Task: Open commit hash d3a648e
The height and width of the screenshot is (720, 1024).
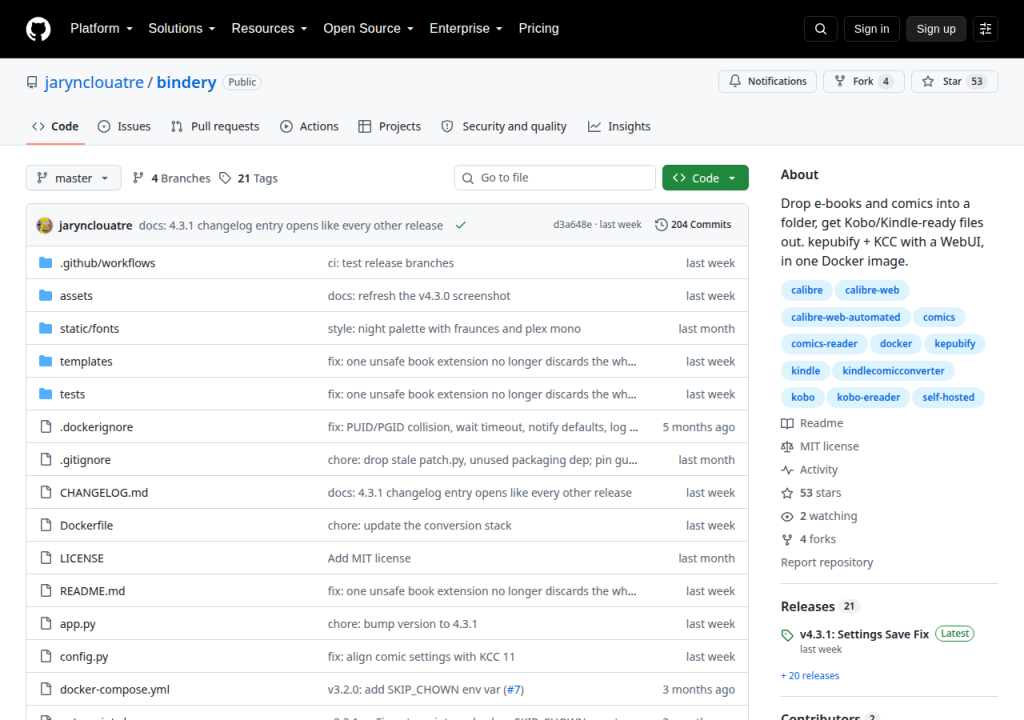Action: pos(572,225)
